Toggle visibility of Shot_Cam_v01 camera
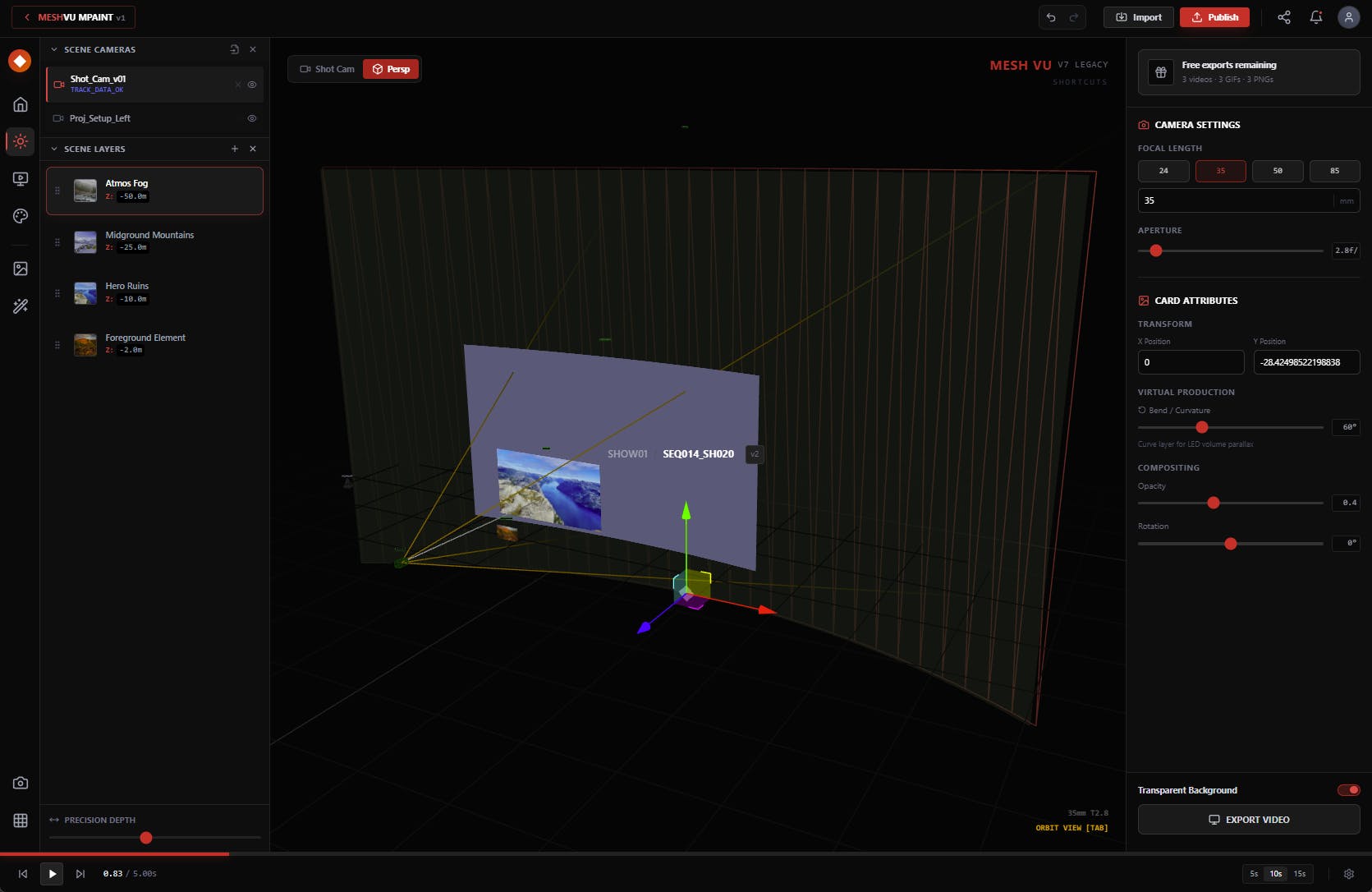The image size is (1372, 892). [x=252, y=85]
